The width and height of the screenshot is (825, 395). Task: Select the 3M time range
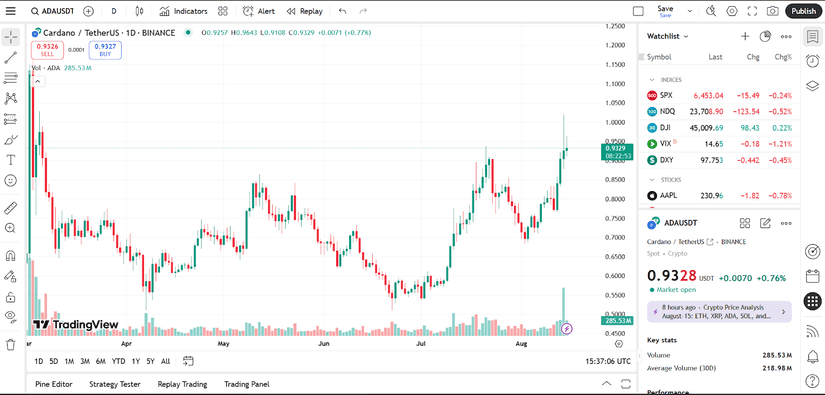point(85,361)
